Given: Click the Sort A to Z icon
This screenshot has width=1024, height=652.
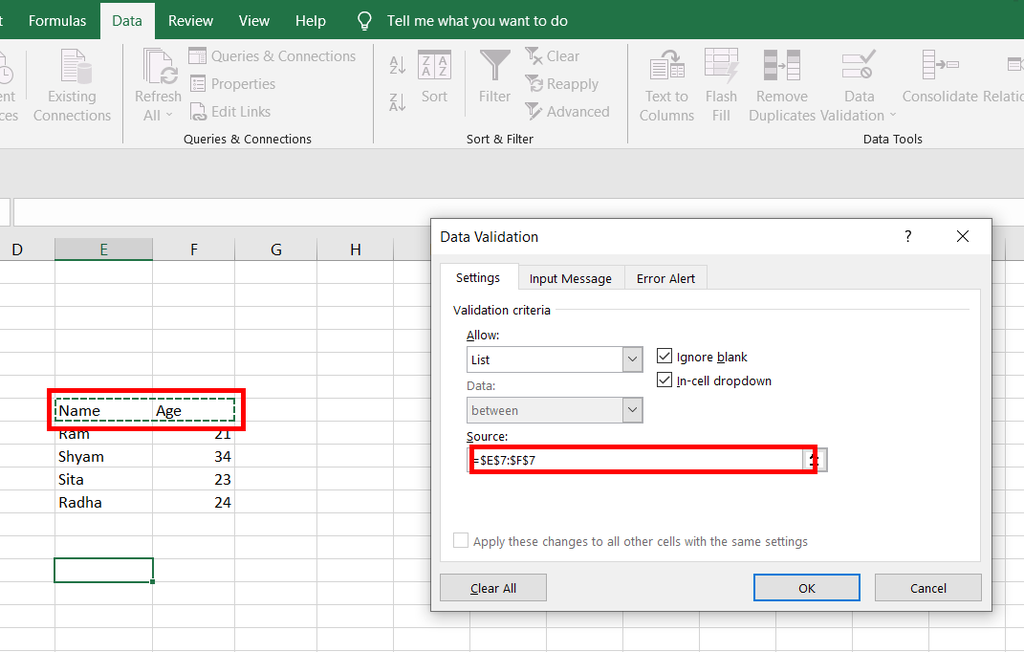Looking at the screenshot, I should 397,65.
